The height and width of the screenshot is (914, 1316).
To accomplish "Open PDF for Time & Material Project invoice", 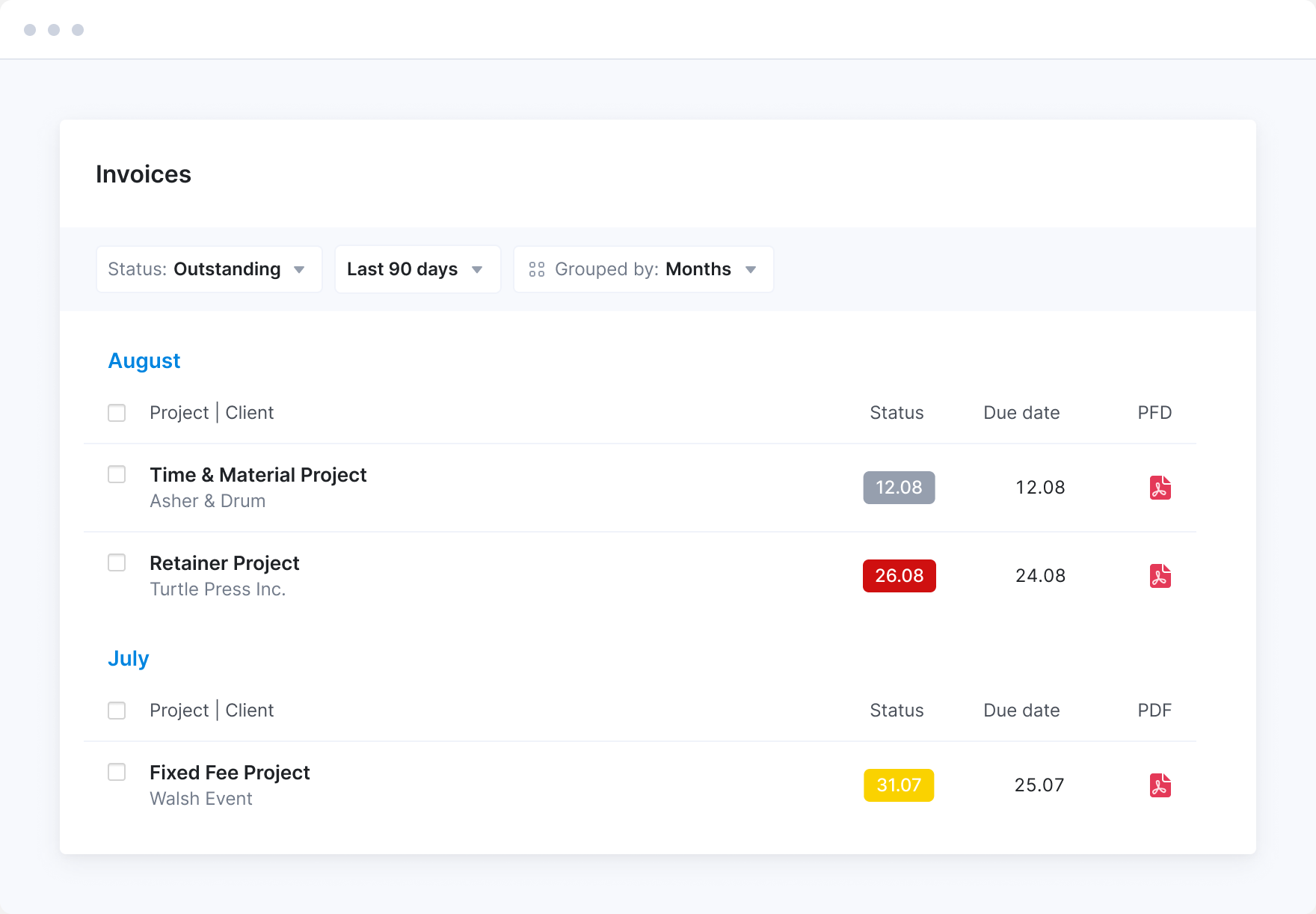I will (1160, 488).
